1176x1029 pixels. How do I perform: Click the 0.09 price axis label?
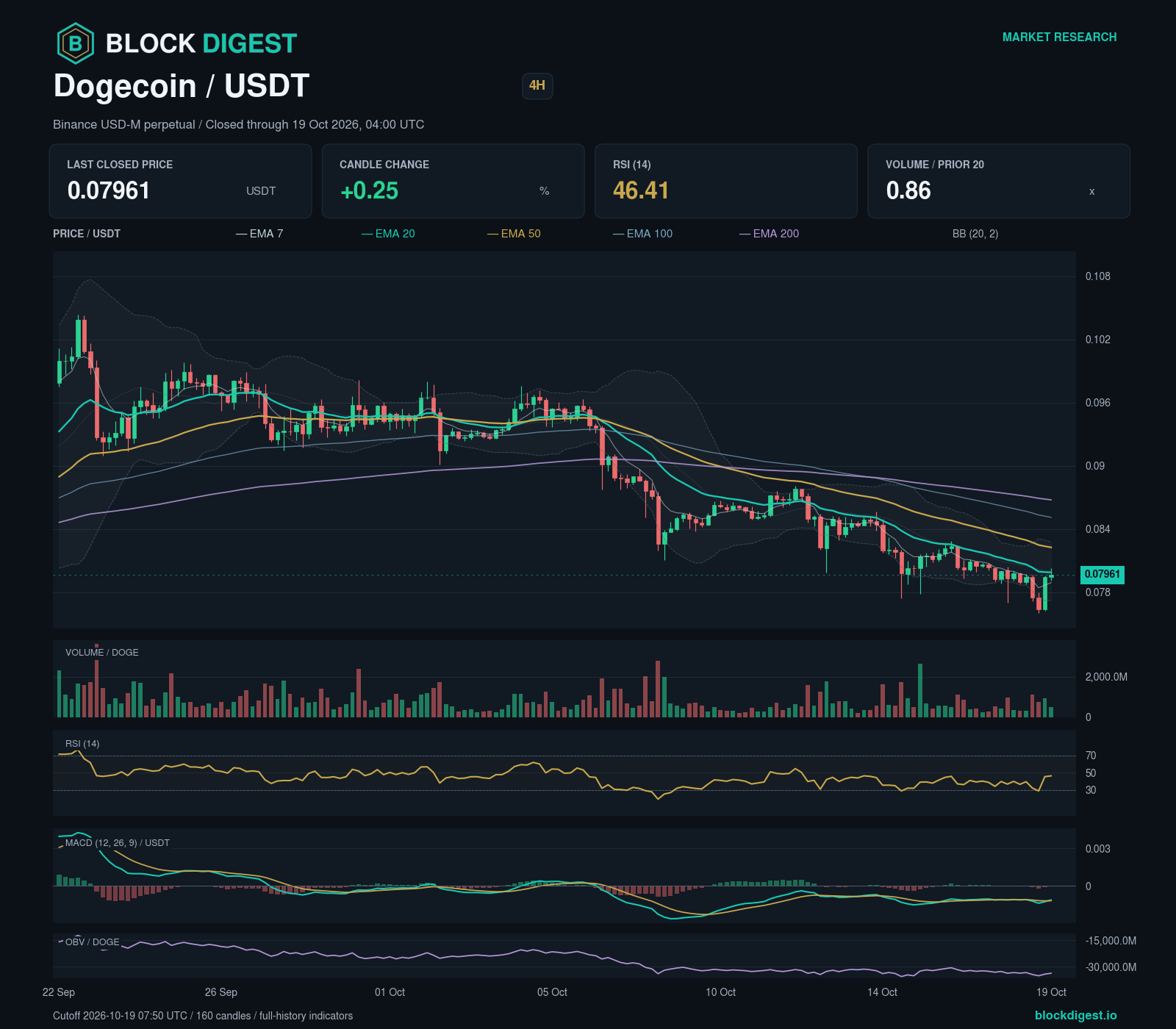tap(1095, 466)
